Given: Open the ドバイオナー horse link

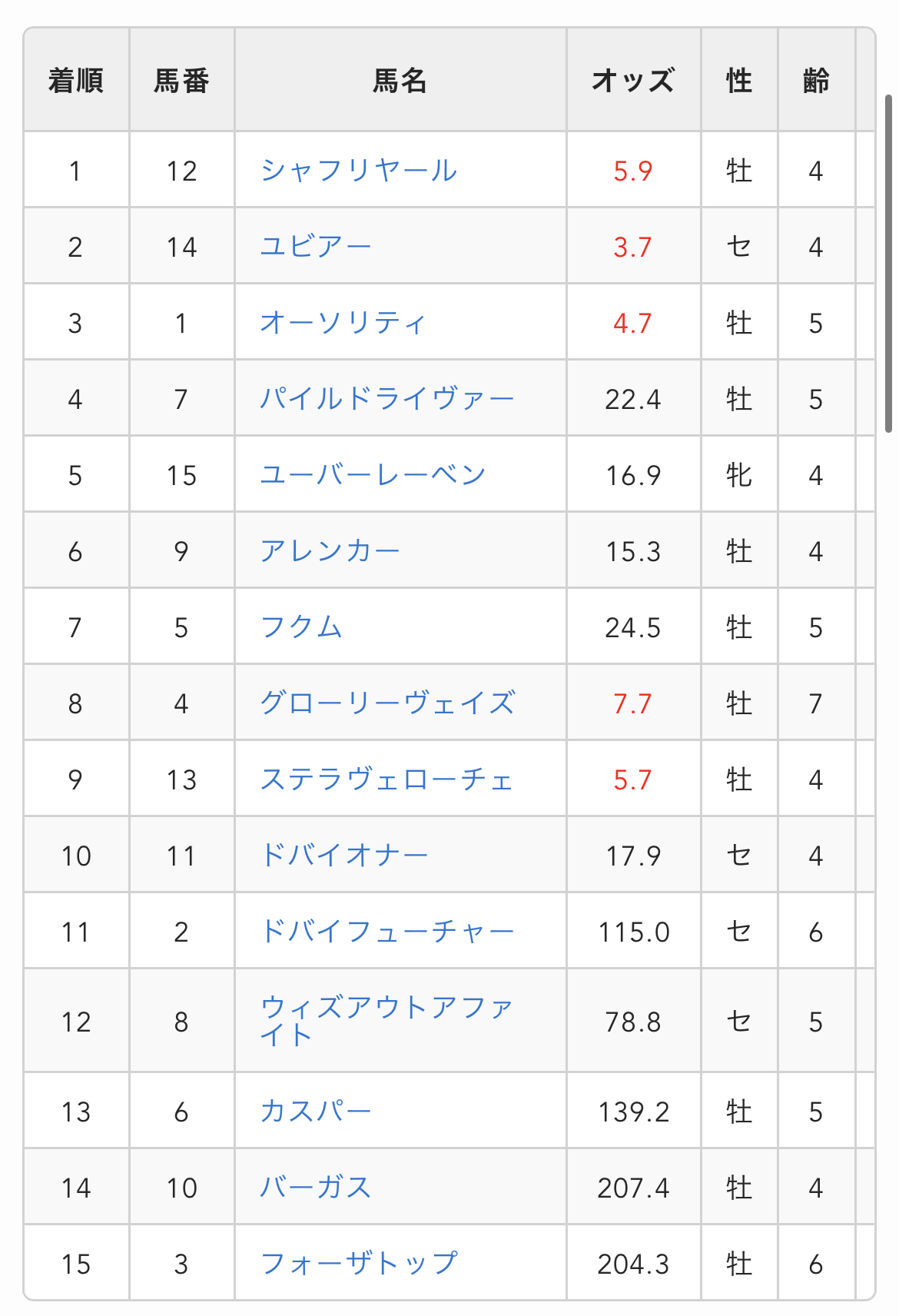Looking at the screenshot, I should 344,855.
